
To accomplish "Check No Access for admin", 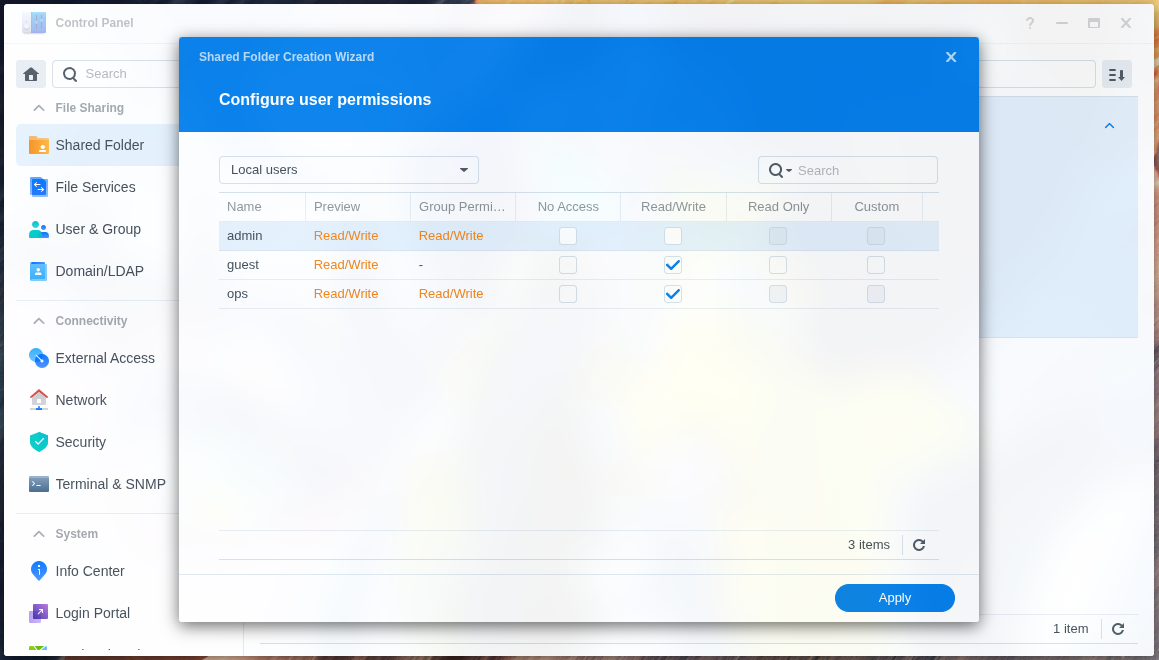I will [568, 236].
